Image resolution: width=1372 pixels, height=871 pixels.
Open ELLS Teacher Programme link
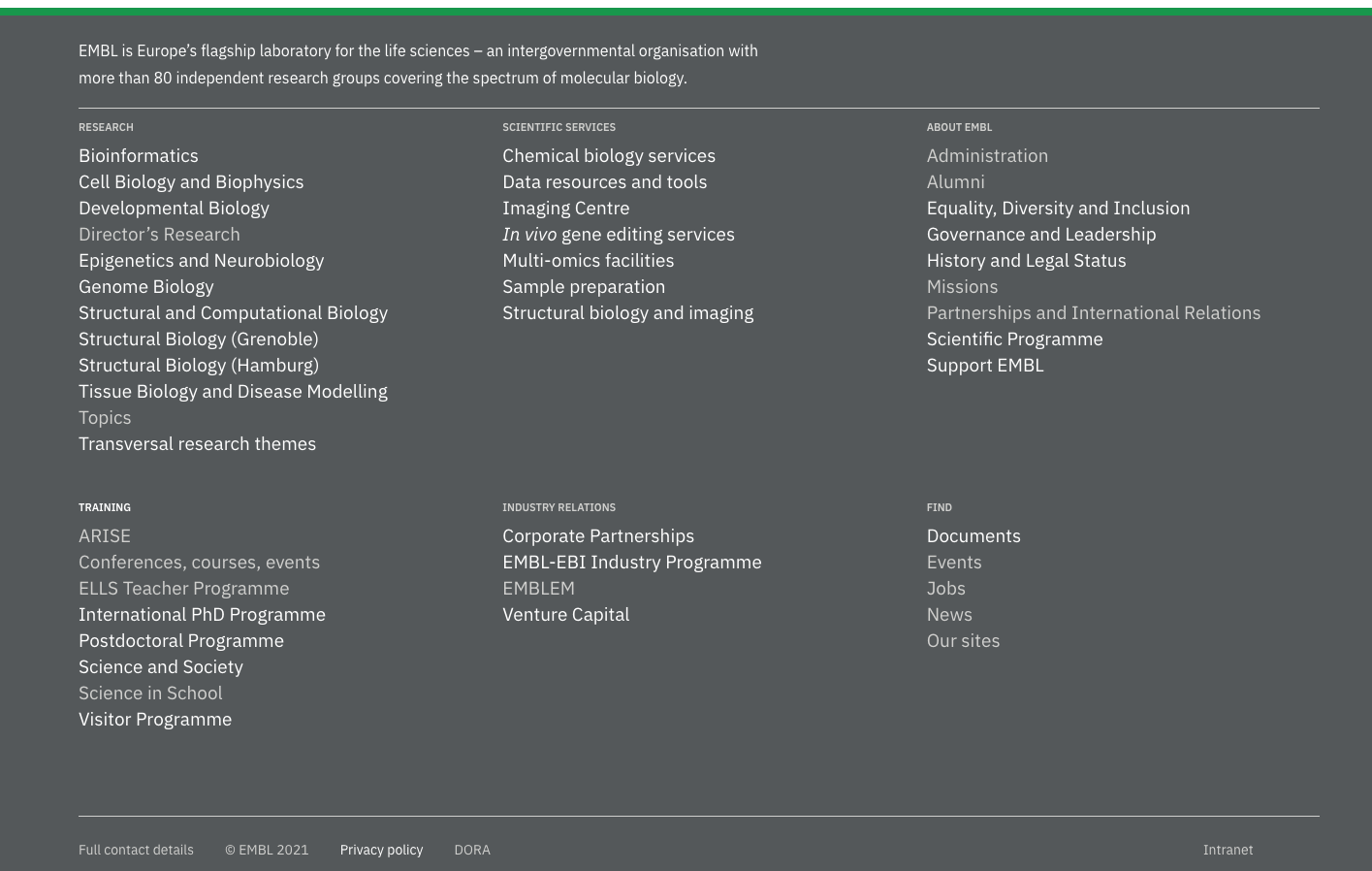(x=183, y=588)
